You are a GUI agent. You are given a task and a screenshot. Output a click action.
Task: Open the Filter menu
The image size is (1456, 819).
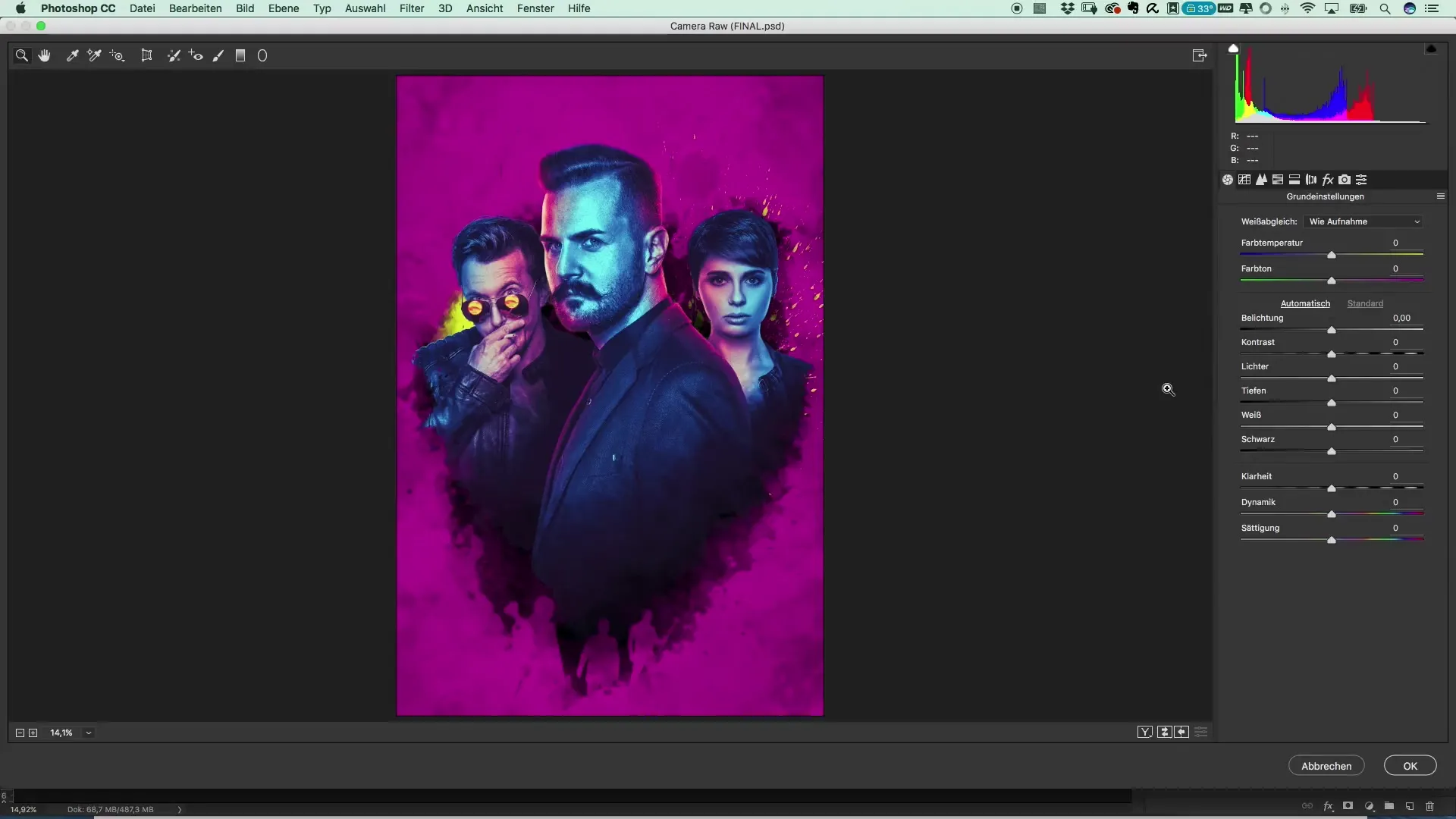coord(412,8)
